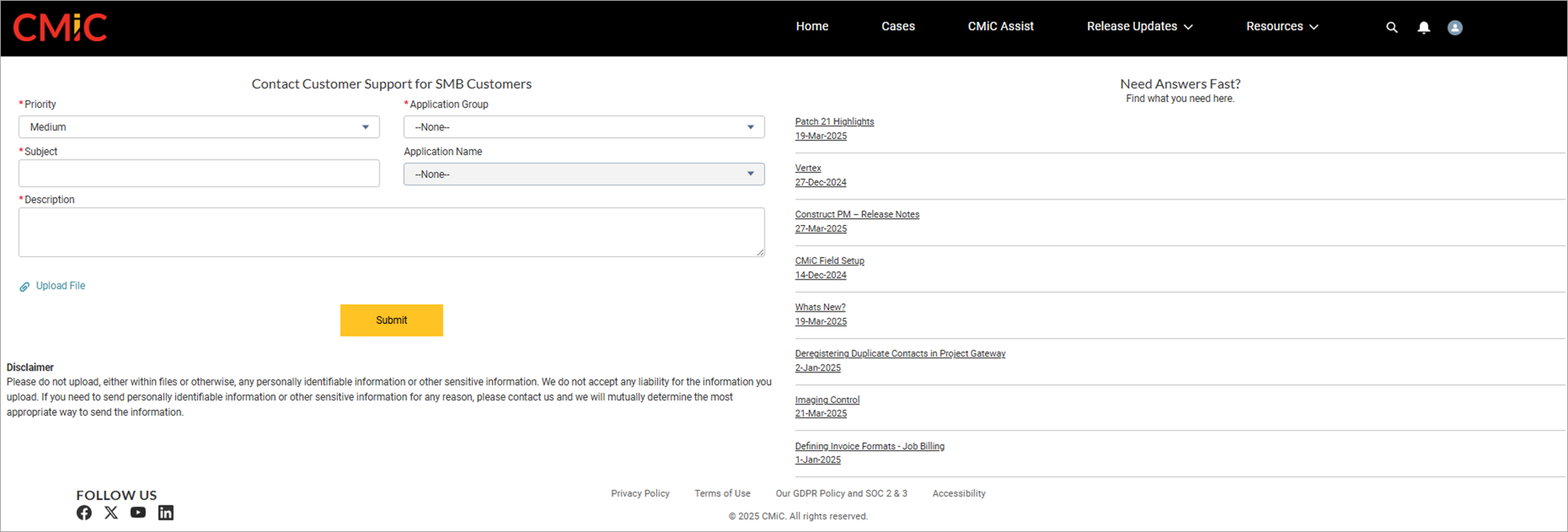Open the Application Group dropdown
The width and height of the screenshot is (1568, 532).
point(584,127)
